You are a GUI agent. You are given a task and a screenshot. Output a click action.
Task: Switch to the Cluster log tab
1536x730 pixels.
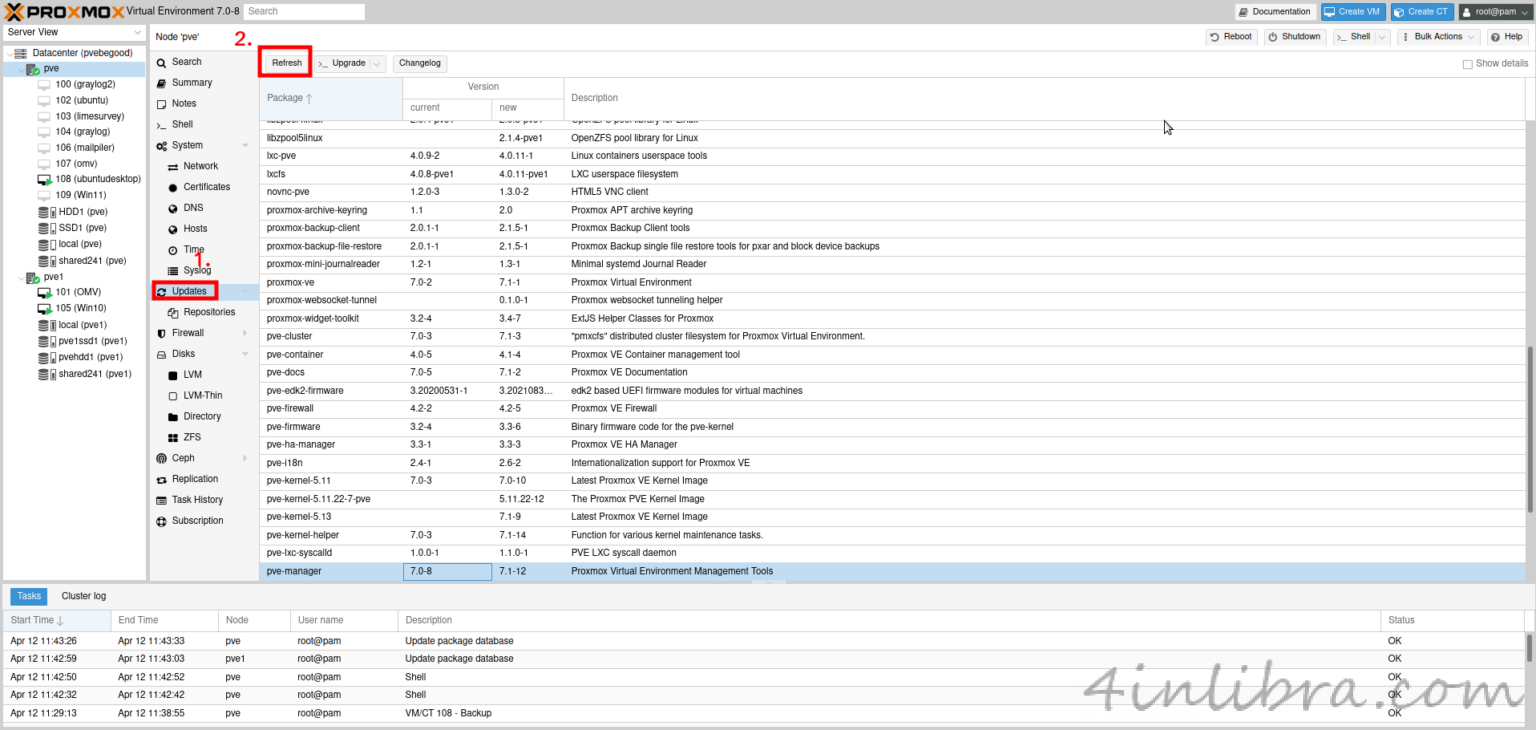click(x=84, y=596)
